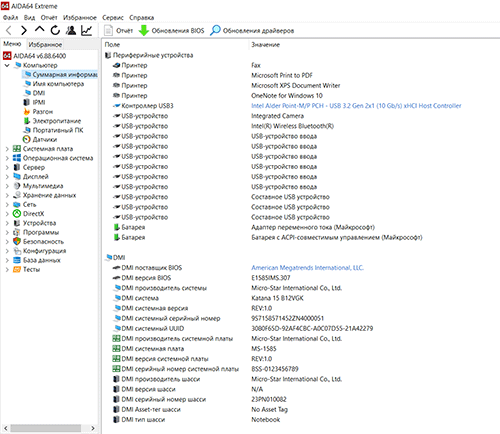The width and height of the screenshot is (500, 434).
Task: Click the Back navigation arrow
Action: pos(9,30)
